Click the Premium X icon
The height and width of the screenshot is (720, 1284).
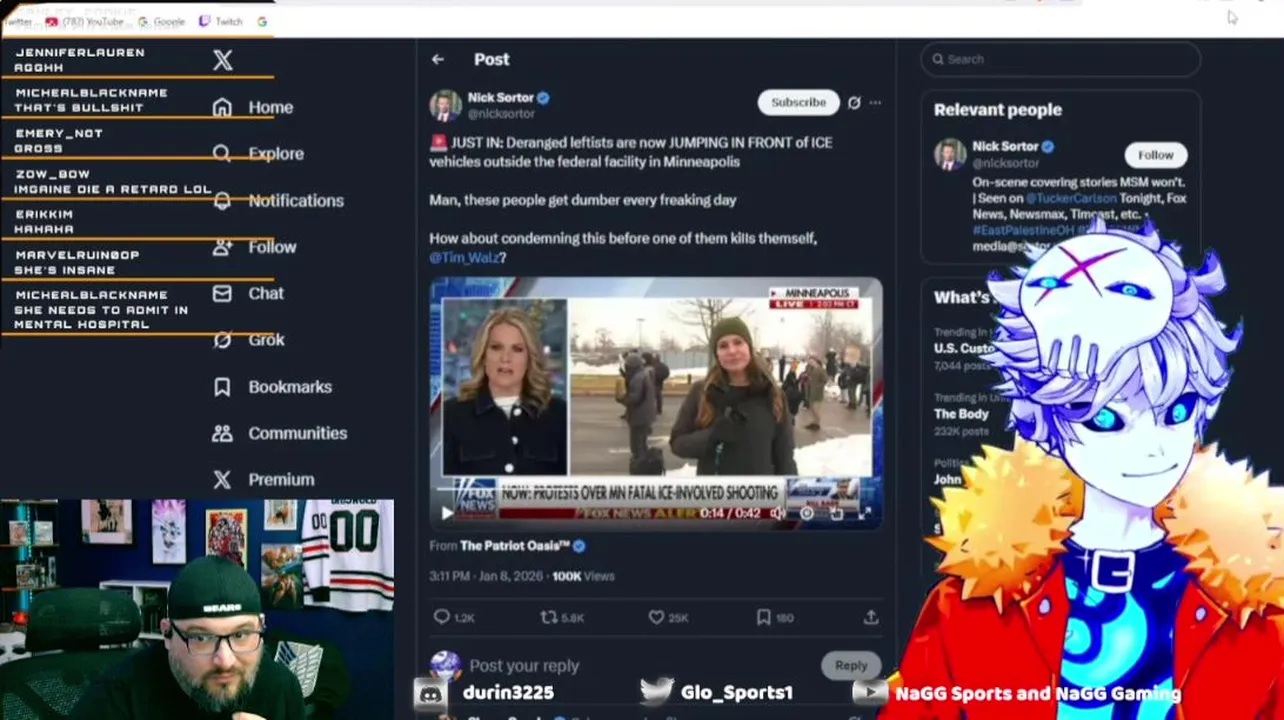point(222,480)
